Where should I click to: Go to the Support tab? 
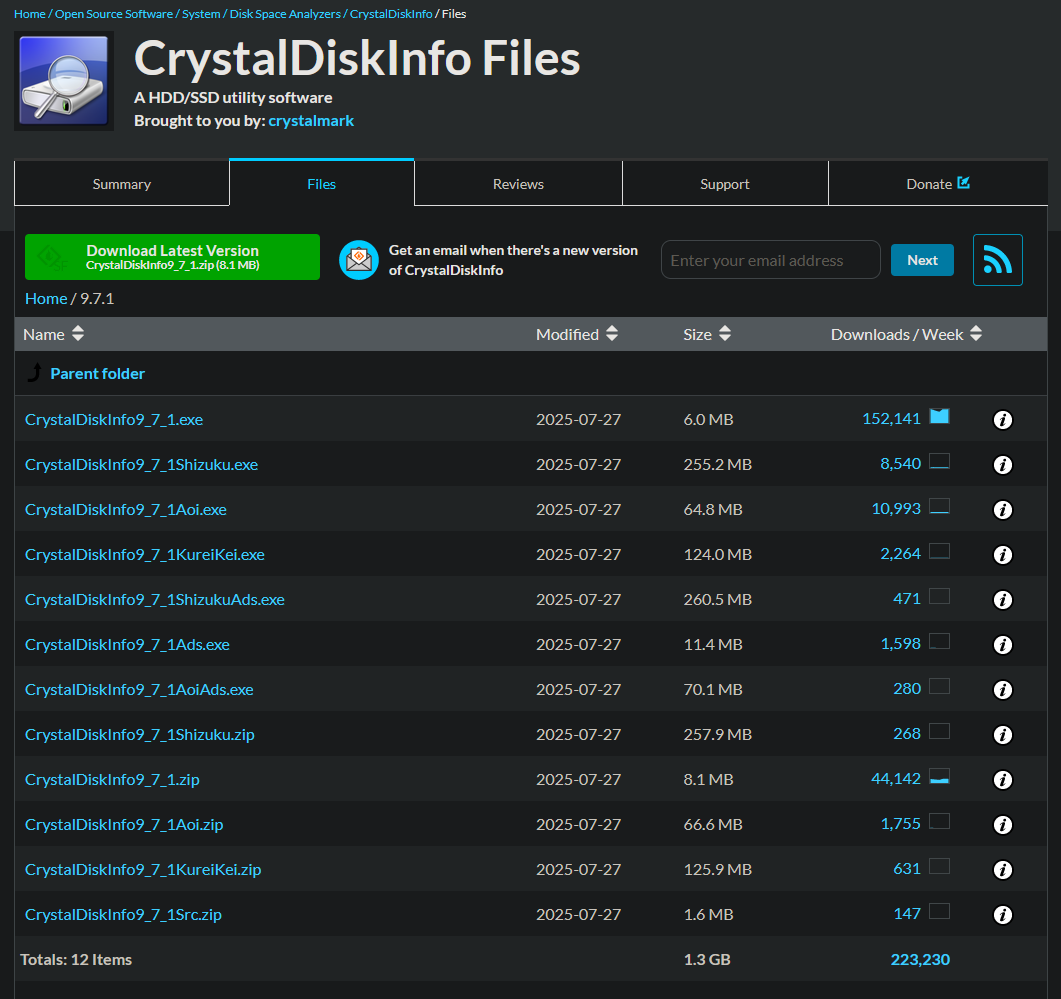click(725, 183)
